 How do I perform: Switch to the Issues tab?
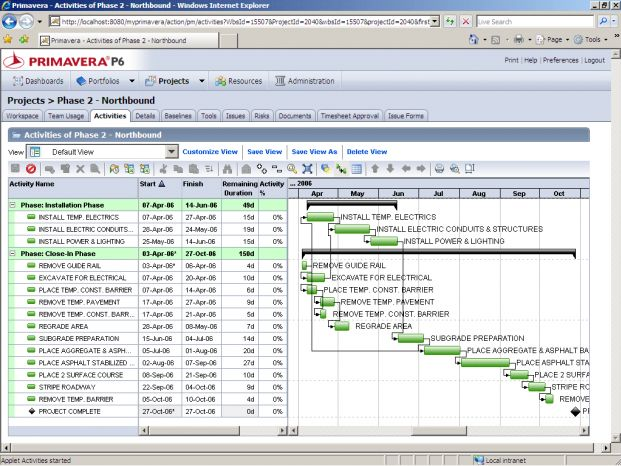[x=235, y=116]
